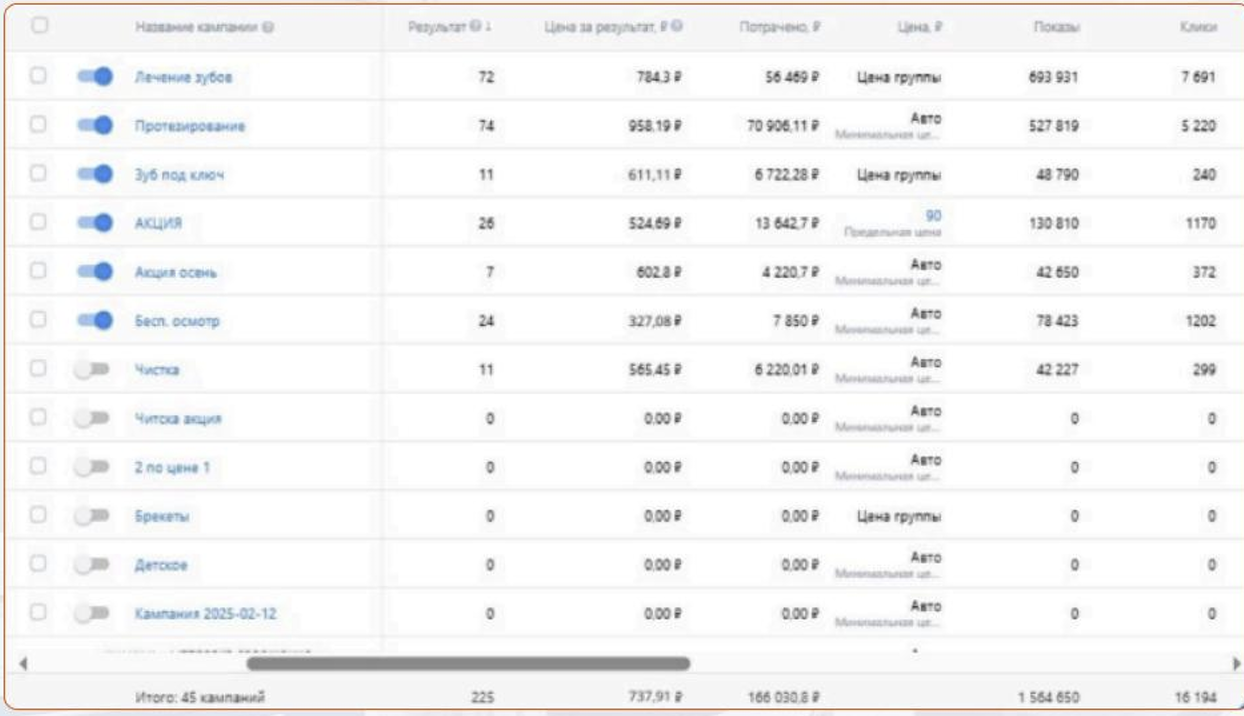Tick the checkbox next to Бесп. осмотр
1244x716 pixels.
(x=39, y=320)
